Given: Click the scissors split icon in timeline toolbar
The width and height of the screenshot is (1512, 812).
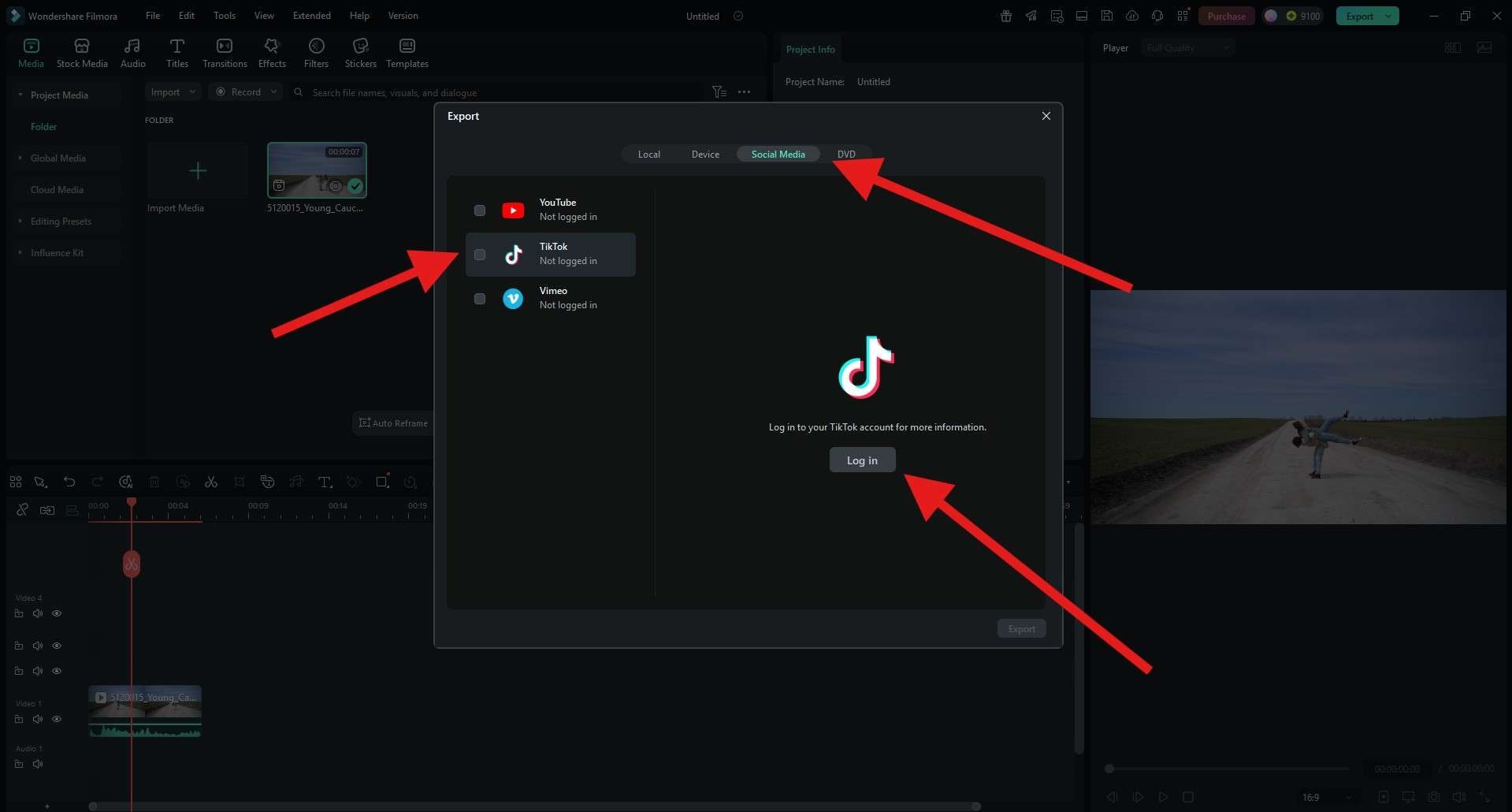Looking at the screenshot, I should tap(210, 482).
